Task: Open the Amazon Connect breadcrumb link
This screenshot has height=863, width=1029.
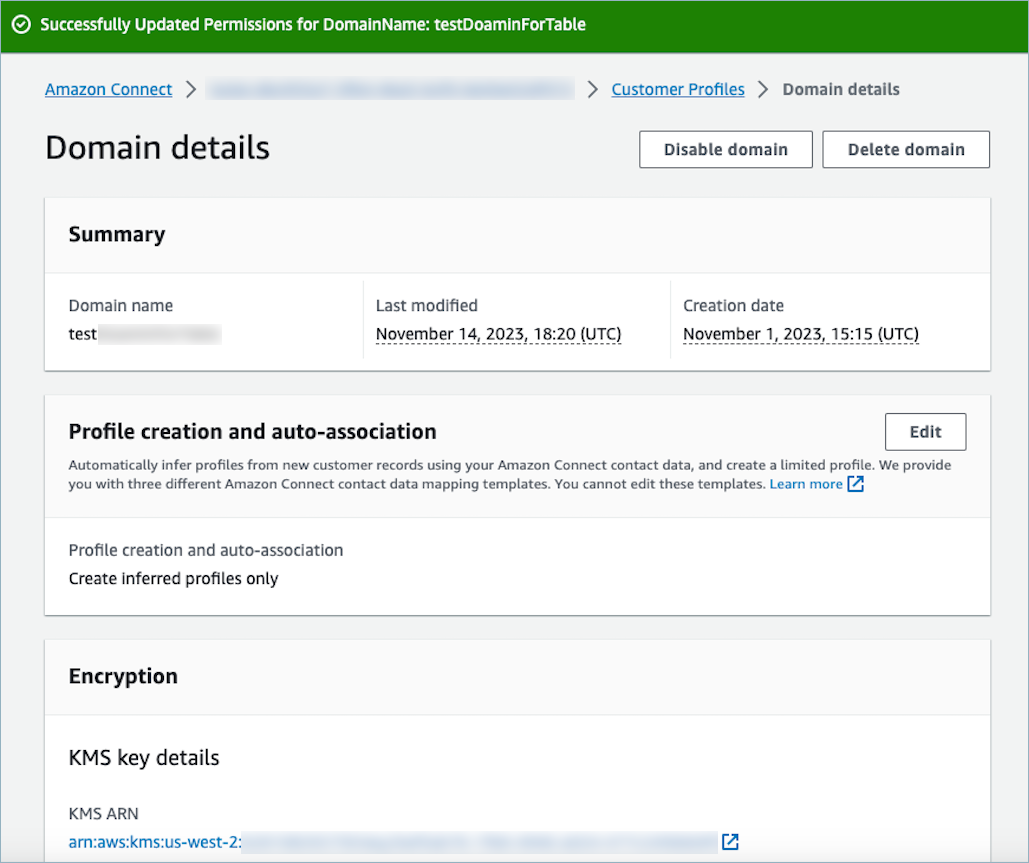Action: click(108, 90)
